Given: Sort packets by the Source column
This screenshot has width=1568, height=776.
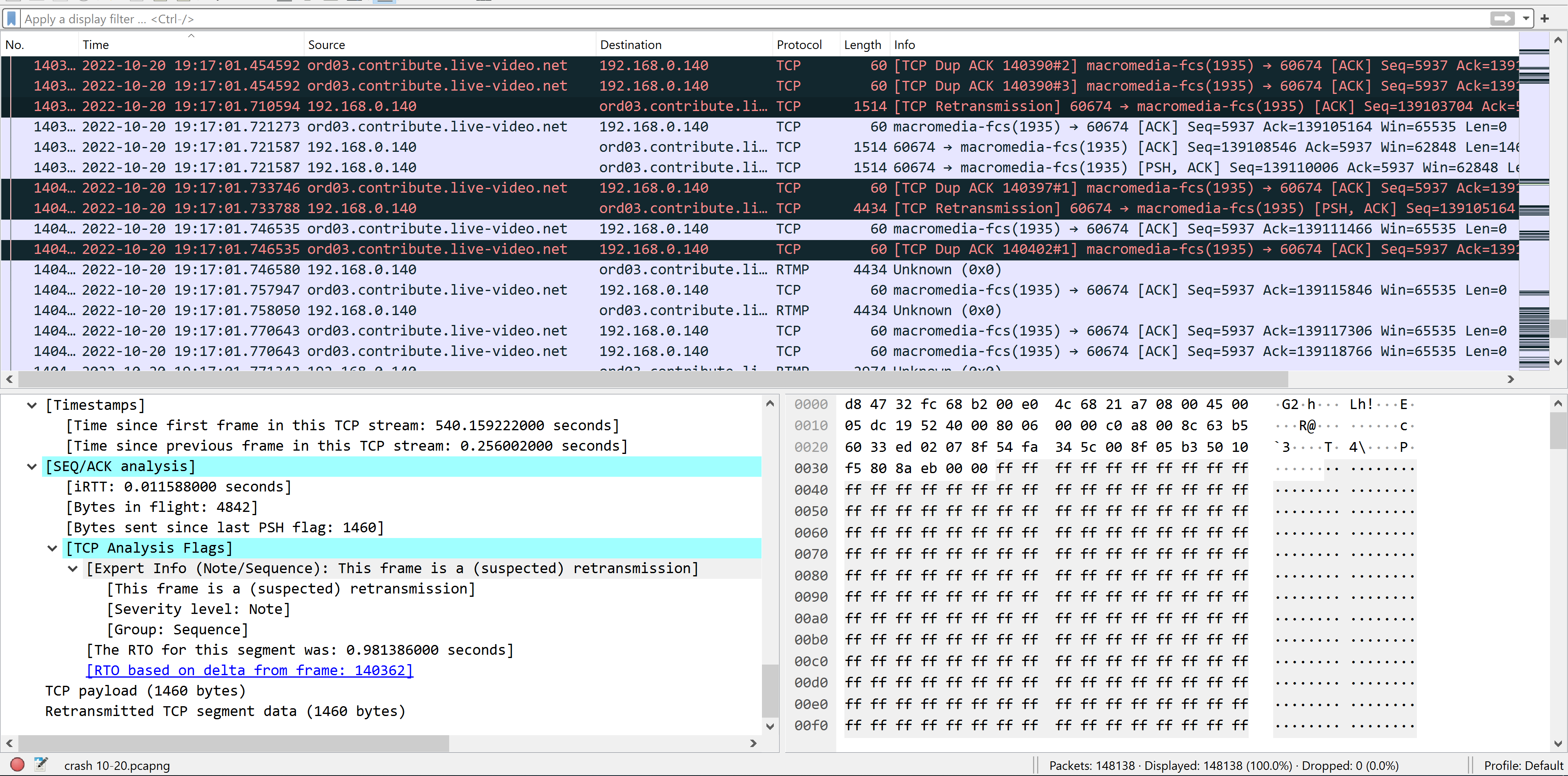Looking at the screenshot, I should click(450, 44).
